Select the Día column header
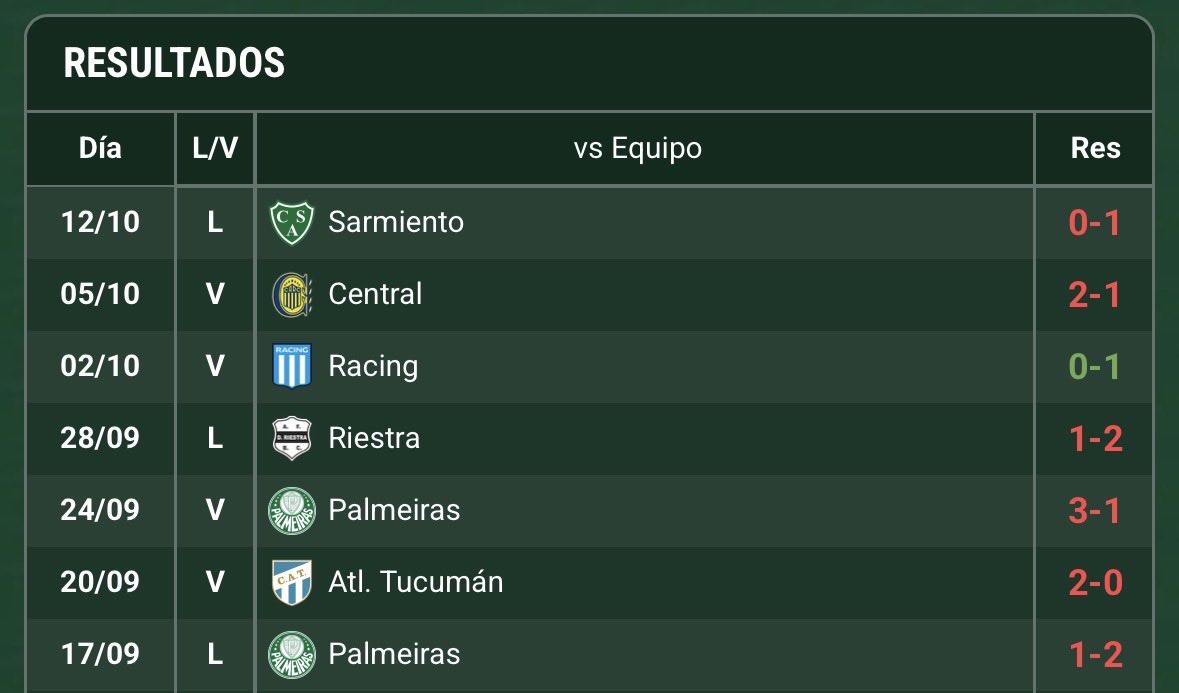Screen dimensions: 1179x693 (100, 148)
